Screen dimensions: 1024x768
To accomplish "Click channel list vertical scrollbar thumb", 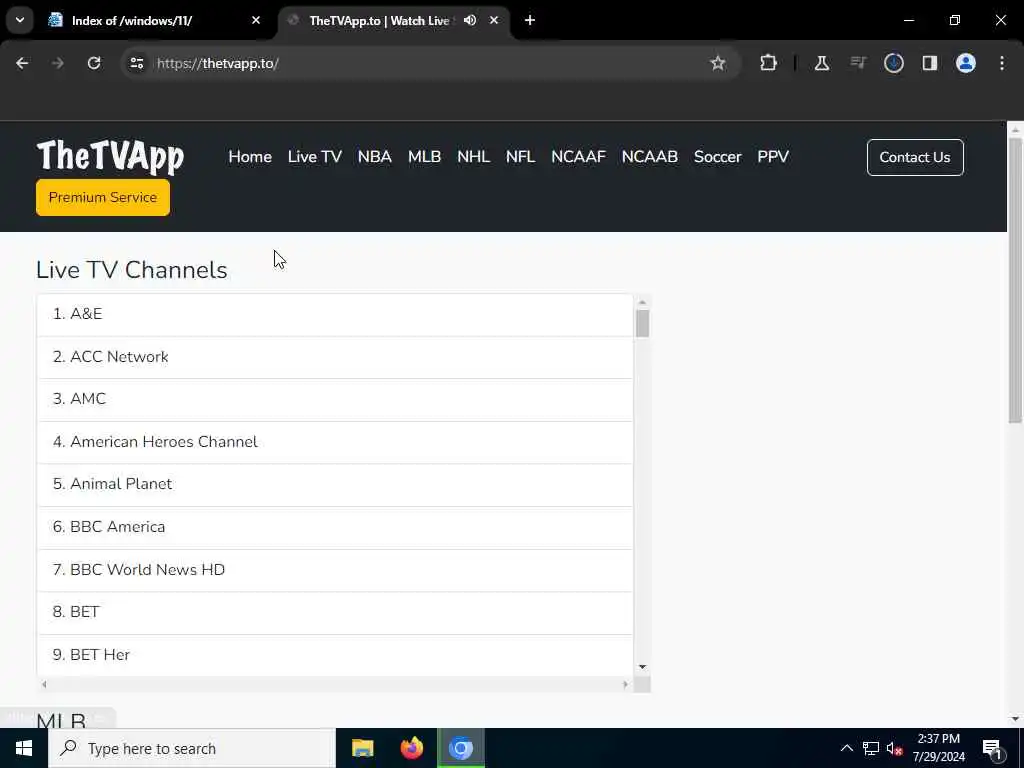I will (642, 324).
